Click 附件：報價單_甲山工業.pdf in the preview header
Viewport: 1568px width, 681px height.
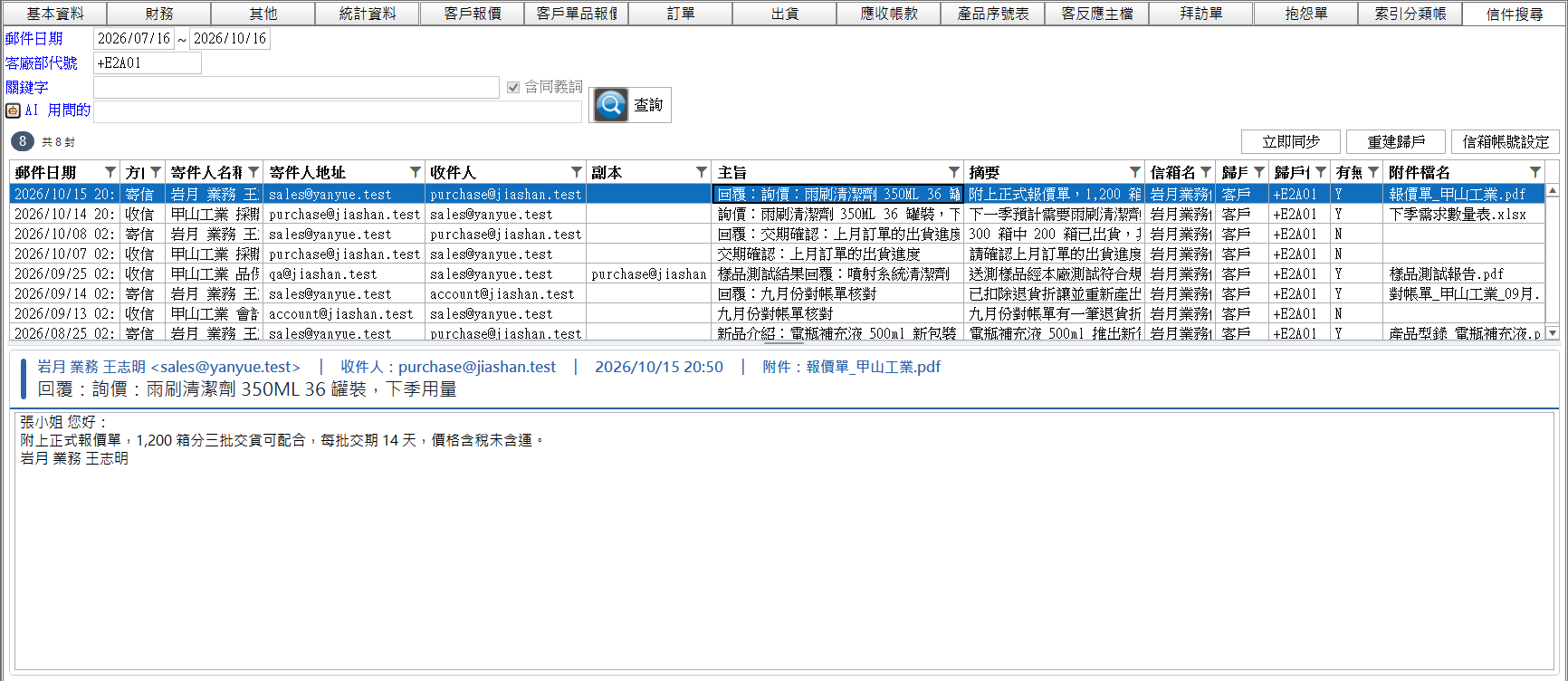pyautogui.click(x=851, y=367)
